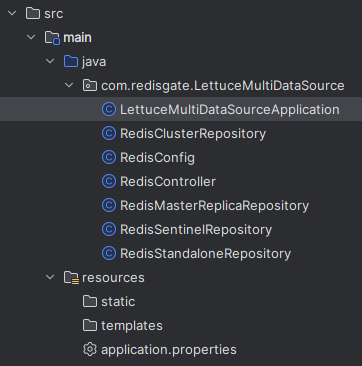362x366 pixels.
Task: Select RedisClusterRepository class name
Action: pos(193,134)
